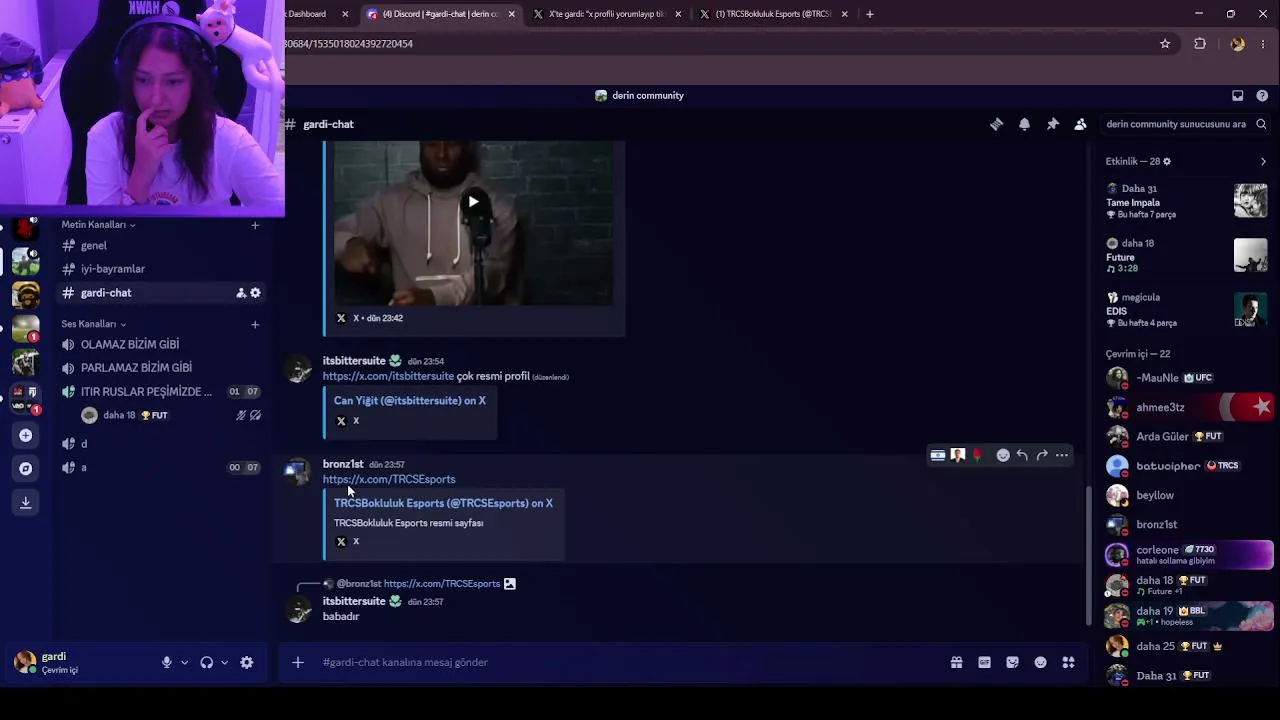Open headphone output options arrow
Image resolution: width=1280 pixels, height=720 pixels.
click(224, 662)
